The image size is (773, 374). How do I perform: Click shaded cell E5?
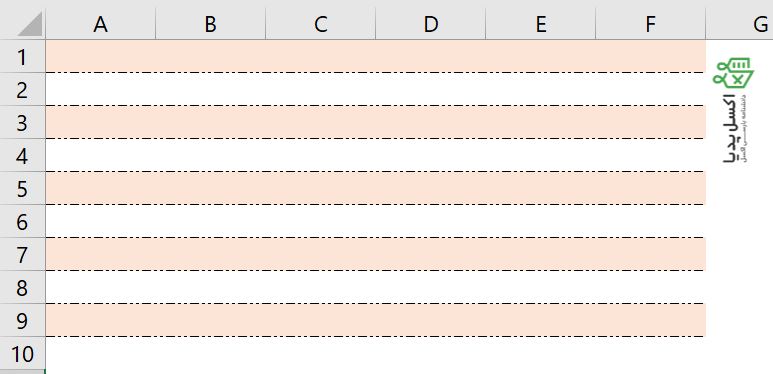540,188
